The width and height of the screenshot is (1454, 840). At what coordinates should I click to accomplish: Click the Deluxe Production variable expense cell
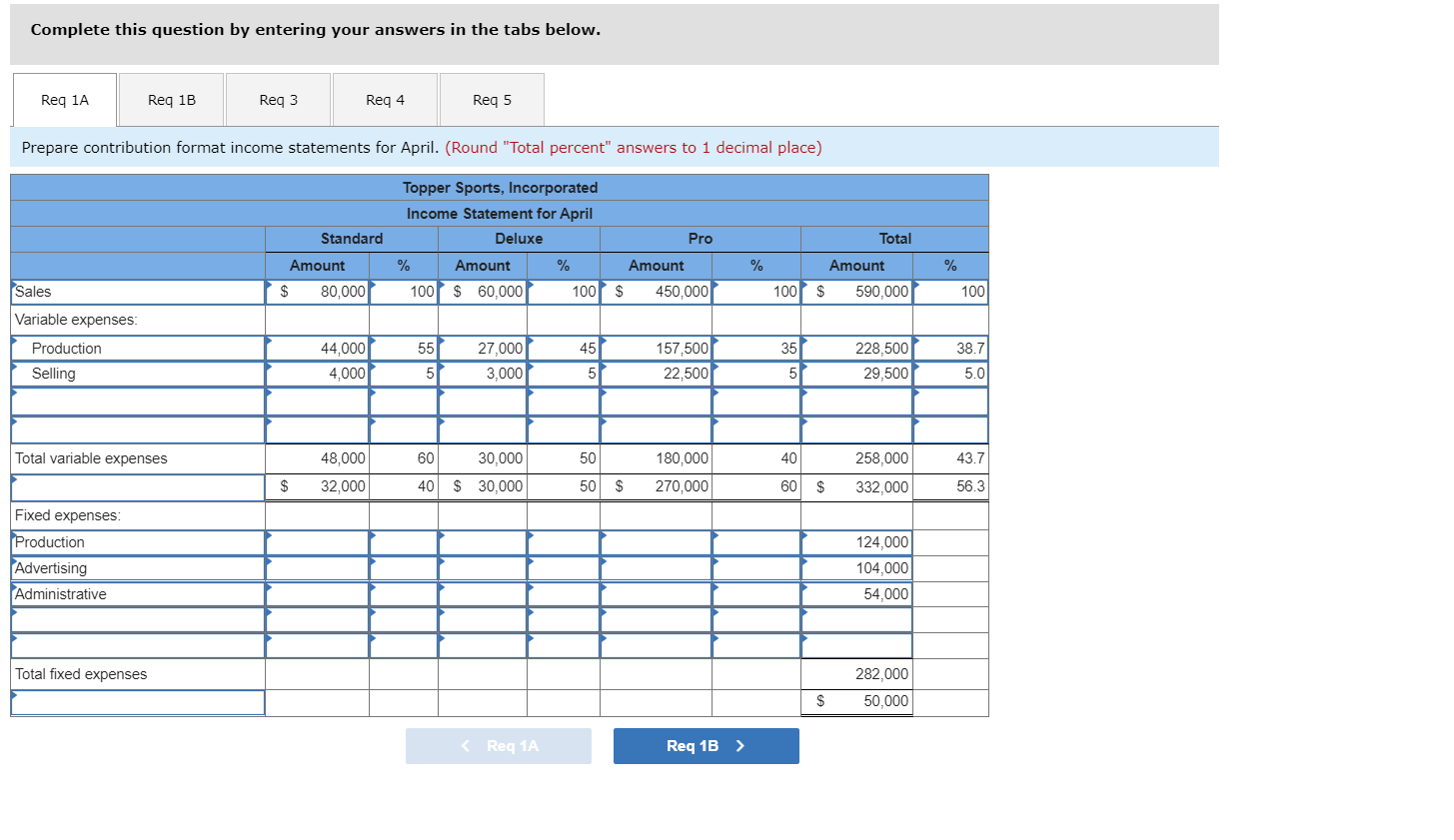(x=483, y=348)
